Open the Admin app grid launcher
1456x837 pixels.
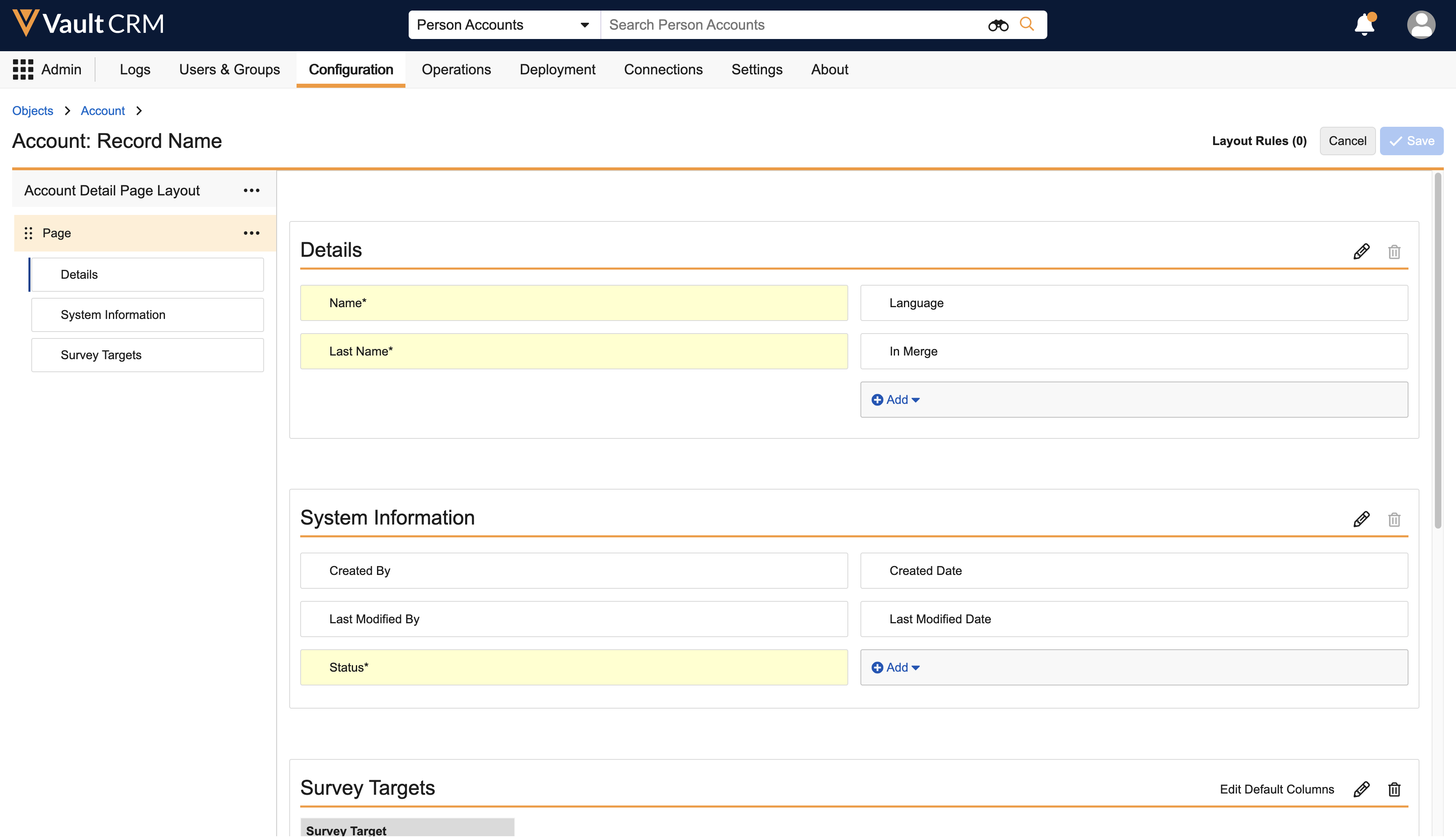point(23,69)
